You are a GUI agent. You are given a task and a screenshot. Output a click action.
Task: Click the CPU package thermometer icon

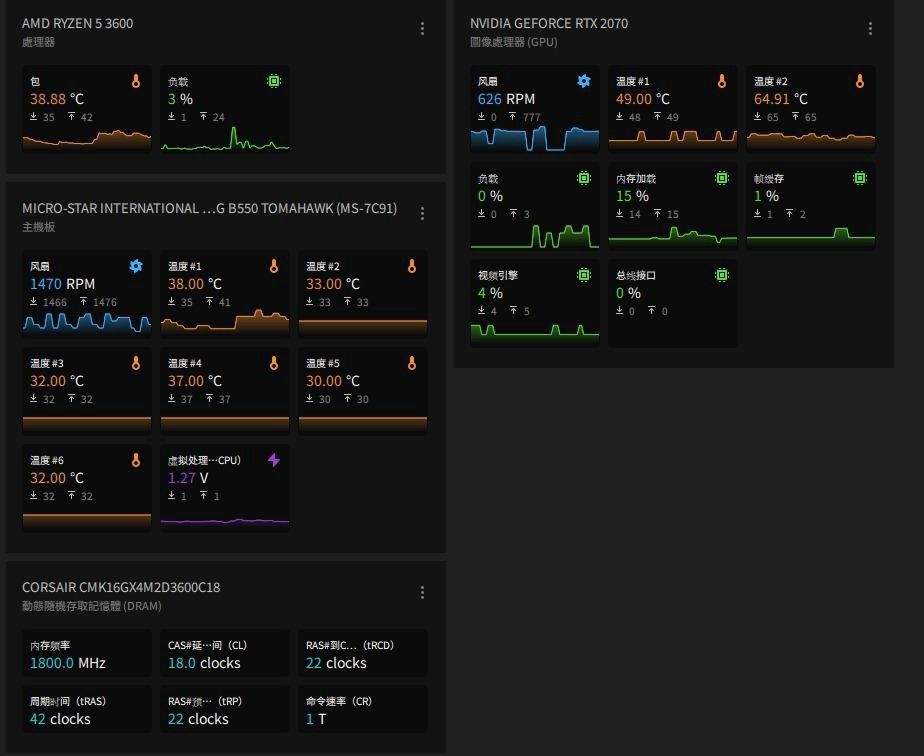pyautogui.click(x=136, y=81)
